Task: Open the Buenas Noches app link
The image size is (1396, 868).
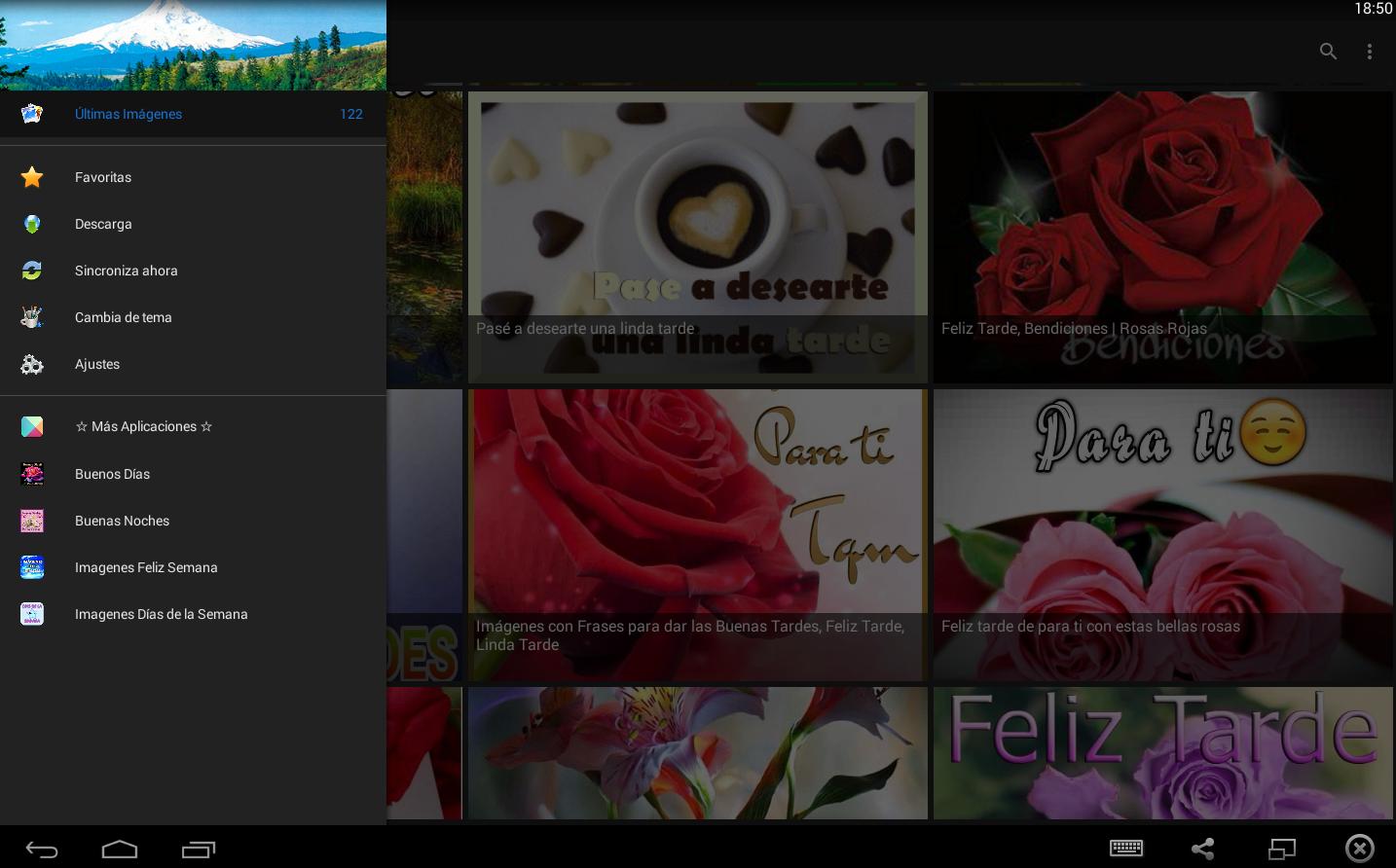Action: [x=193, y=521]
